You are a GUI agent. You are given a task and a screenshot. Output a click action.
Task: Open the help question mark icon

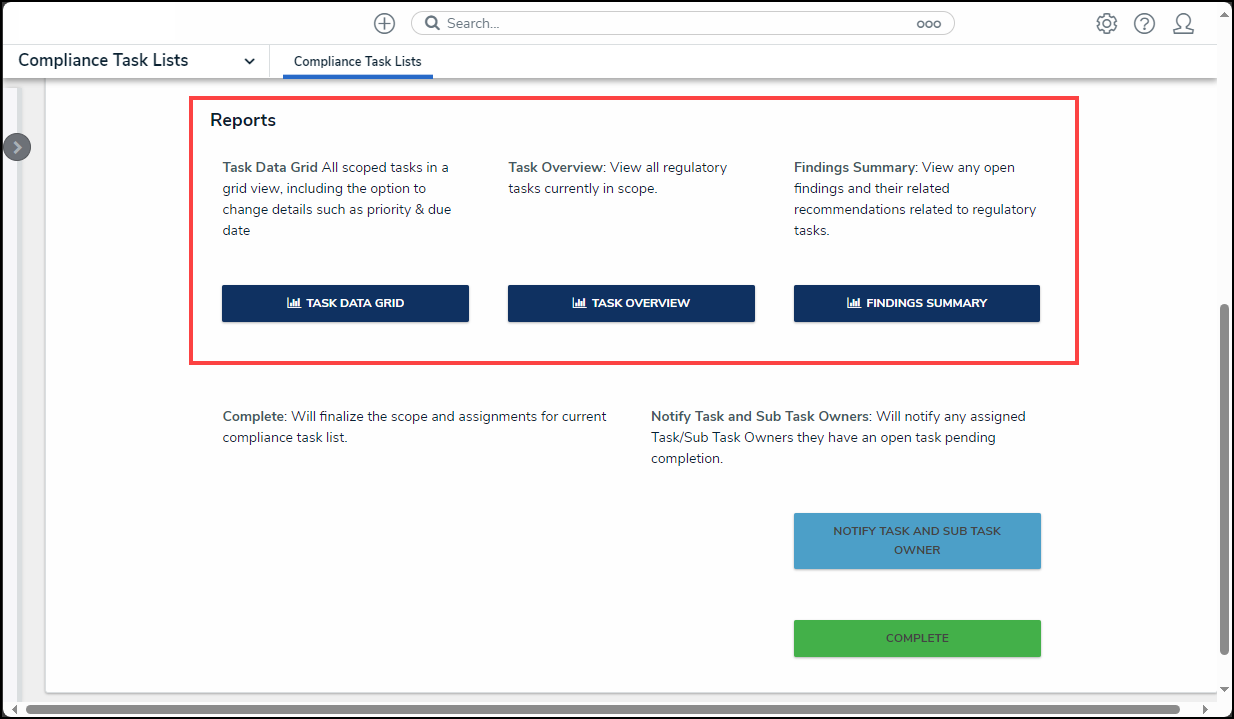[1144, 24]
